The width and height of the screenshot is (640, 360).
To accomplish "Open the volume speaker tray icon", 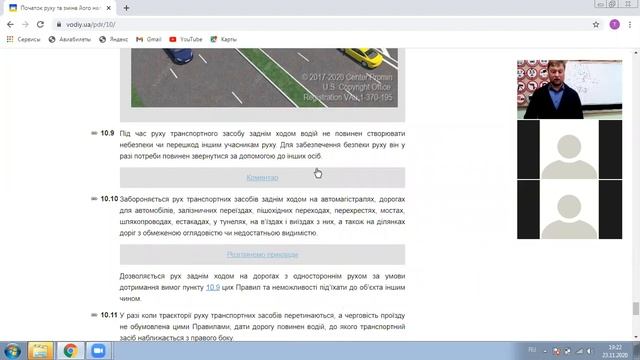I will (x=590, y=351).
